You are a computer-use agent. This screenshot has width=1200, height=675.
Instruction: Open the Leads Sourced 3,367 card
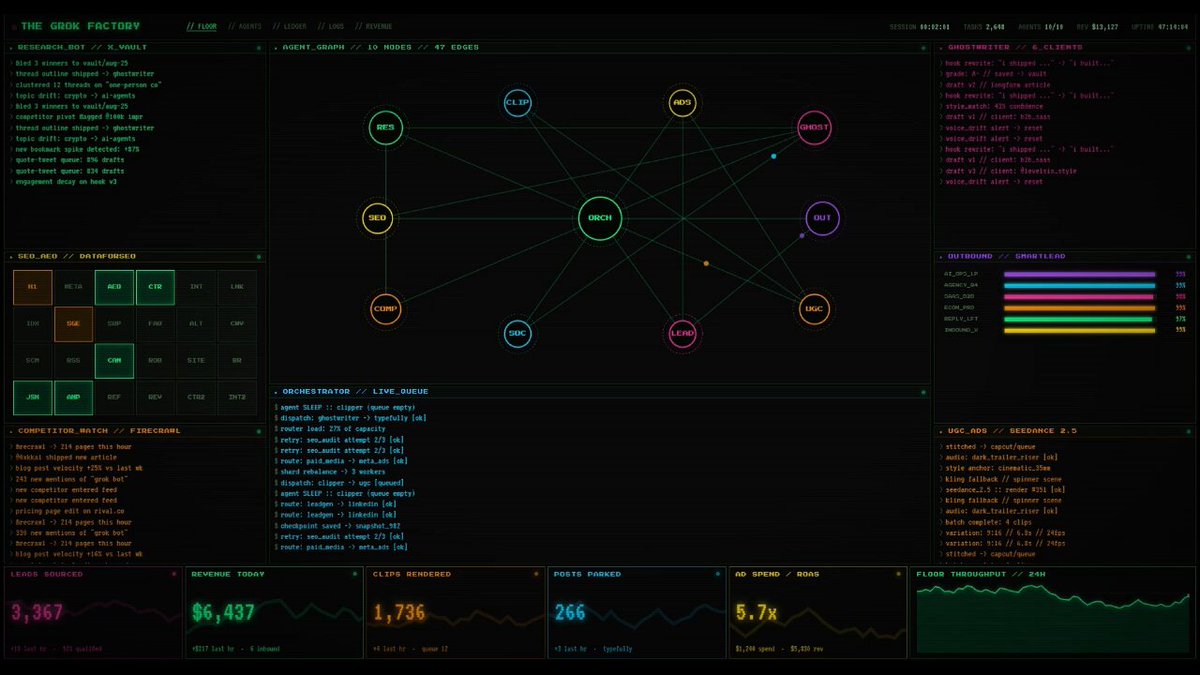[x=94, y=612]
